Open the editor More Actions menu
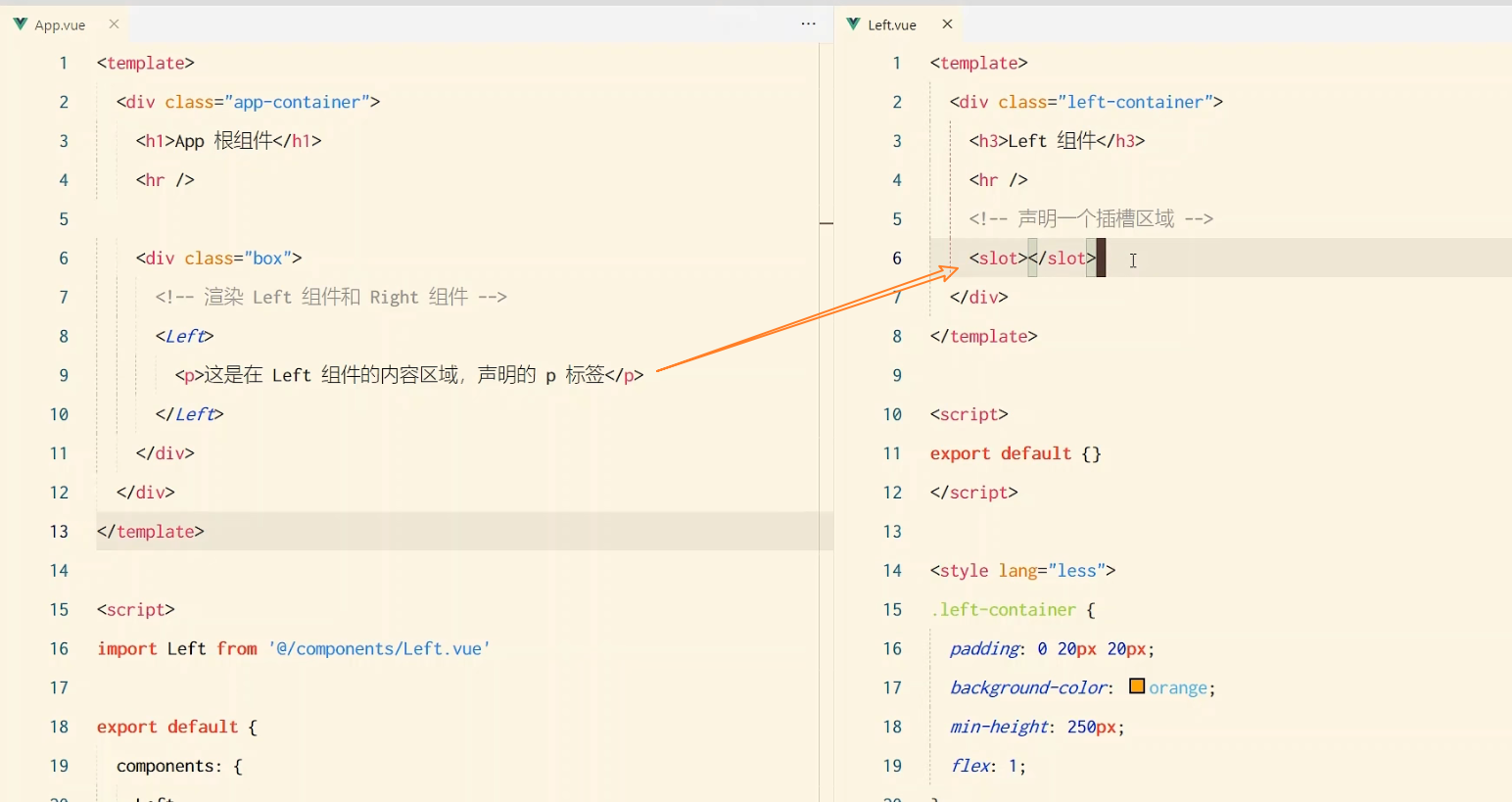The height and width of the screenshot is (802, 1512). tap(808, 24)
